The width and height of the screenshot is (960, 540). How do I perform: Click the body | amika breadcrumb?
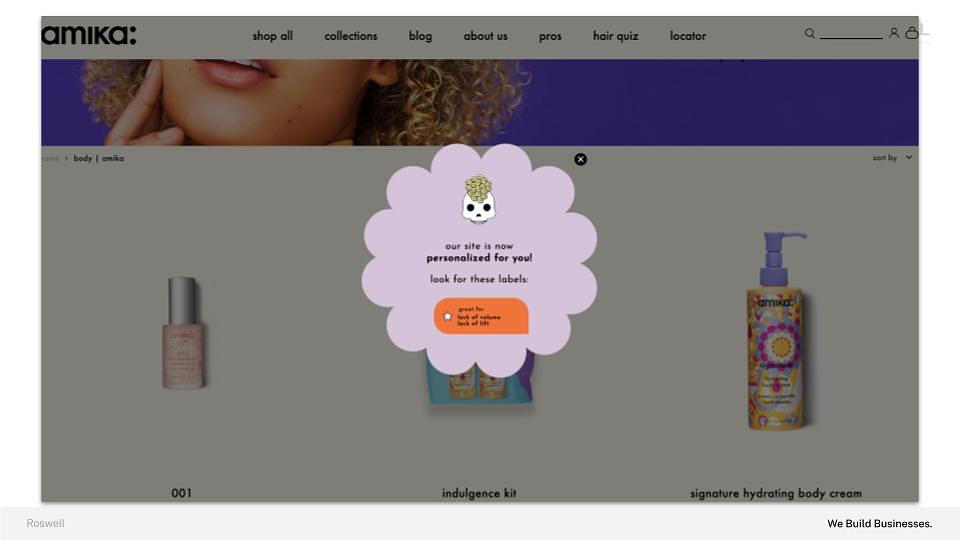(x=99, y=159)
